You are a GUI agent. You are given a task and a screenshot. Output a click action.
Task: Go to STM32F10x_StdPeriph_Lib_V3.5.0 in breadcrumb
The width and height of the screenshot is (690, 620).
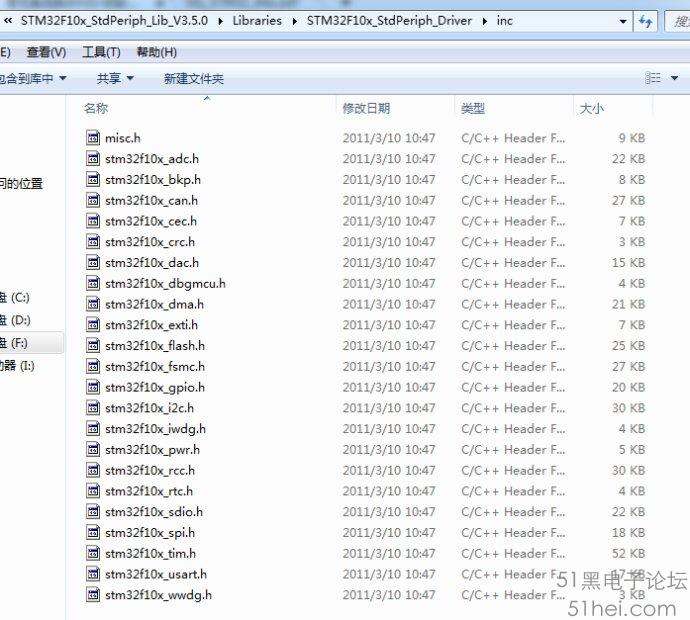click(114, 21)
